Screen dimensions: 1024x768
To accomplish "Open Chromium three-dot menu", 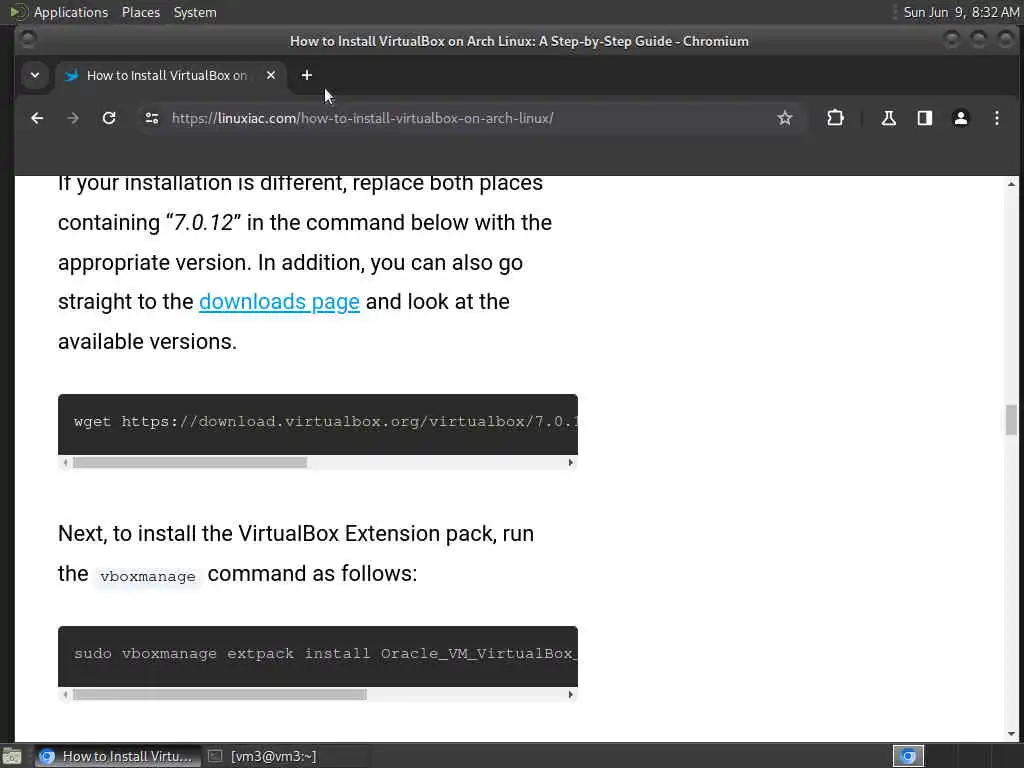I will click(x=997, y=118).
